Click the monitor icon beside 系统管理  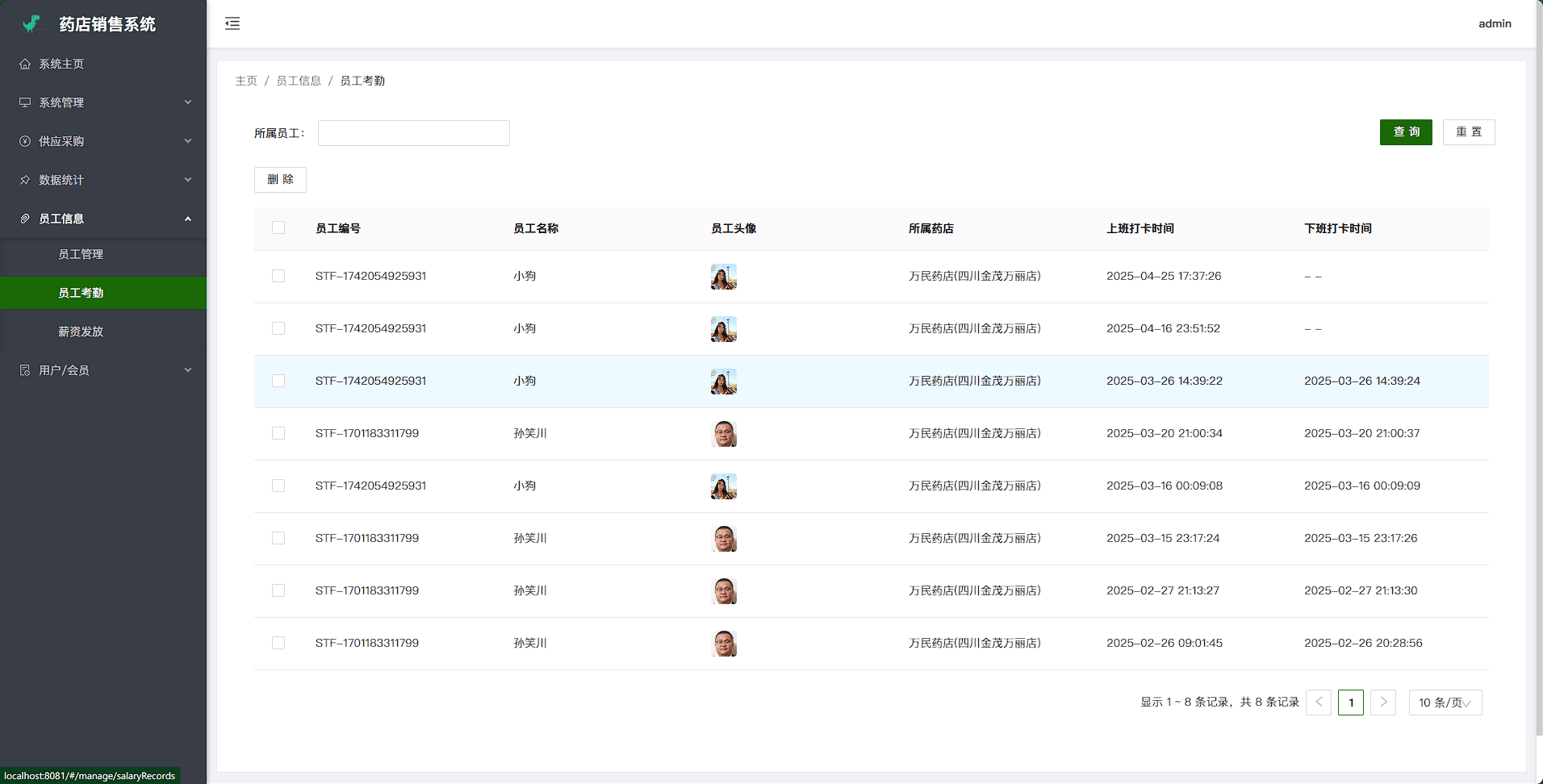[25, 102]
